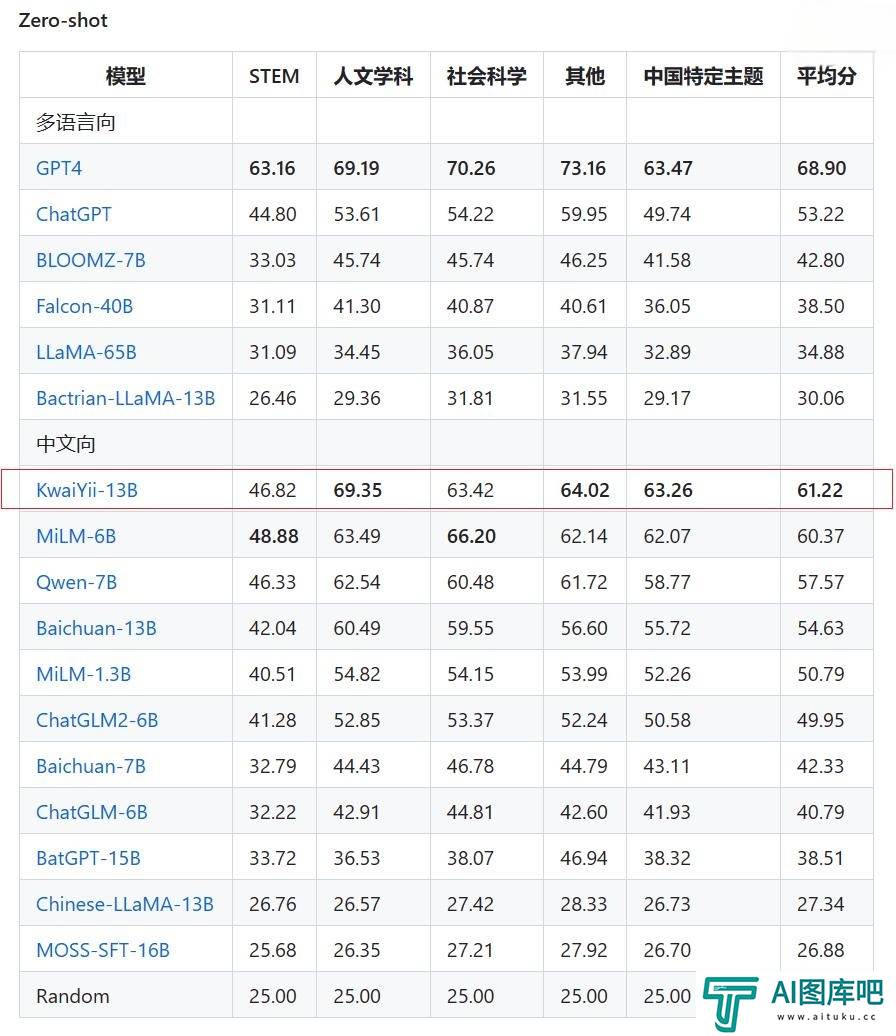
Task: Follow the Falcon-40B link
Action: coord(84,306)
